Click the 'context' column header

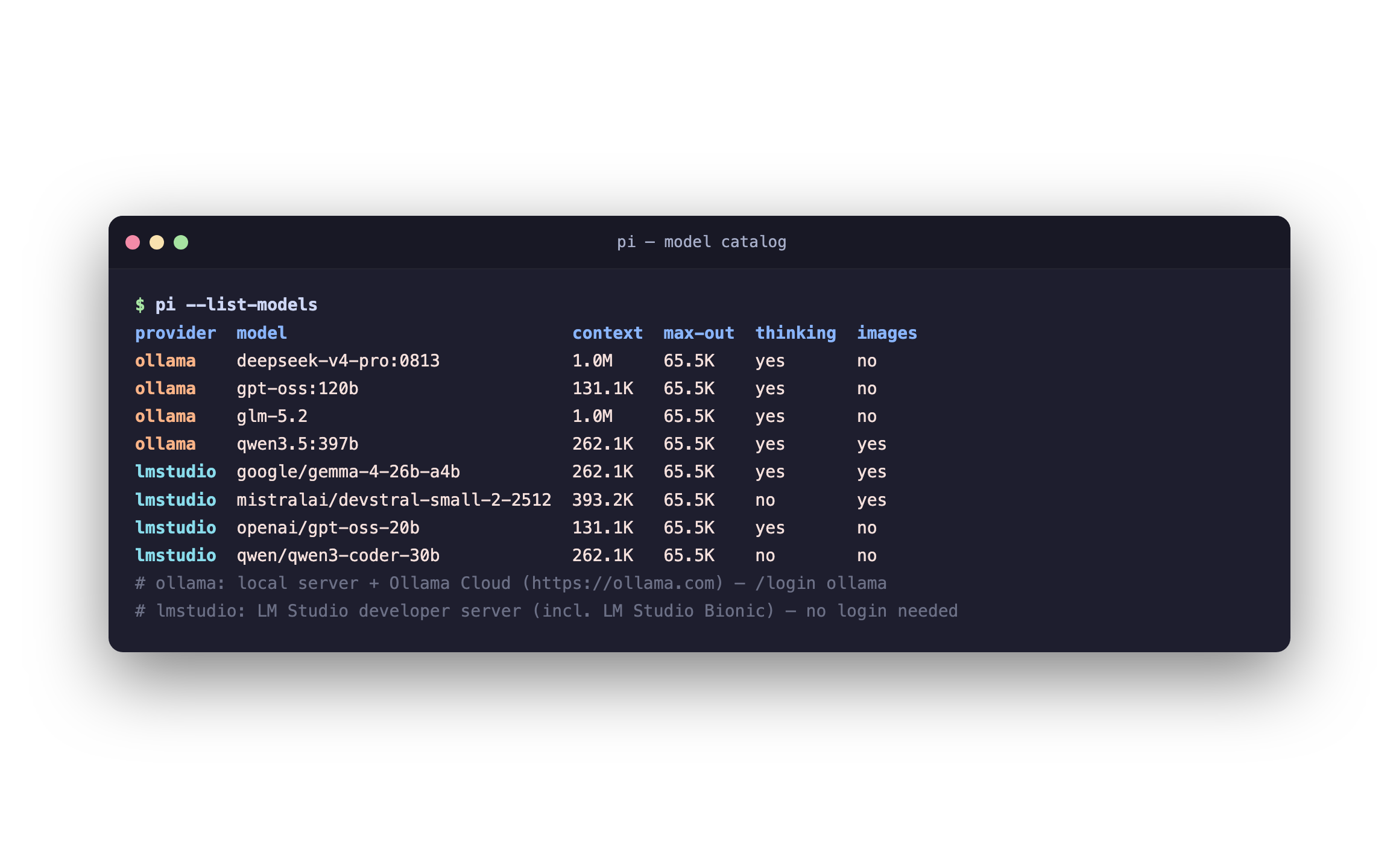[607, 333]
